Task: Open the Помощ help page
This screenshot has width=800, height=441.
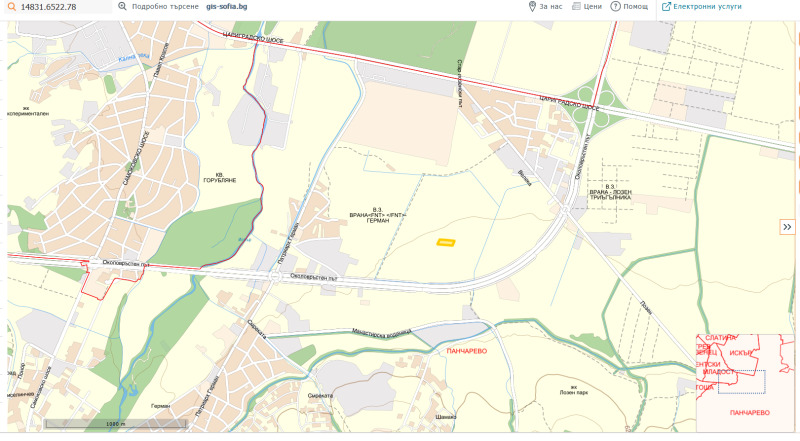Action: 636,7
